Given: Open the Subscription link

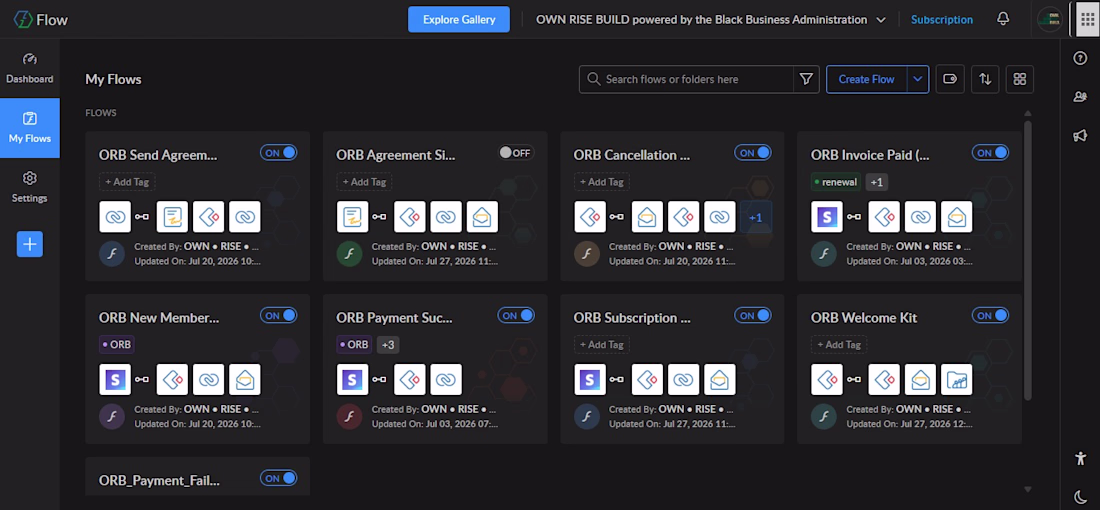Looking at the screenshot, I should point(941,20).
